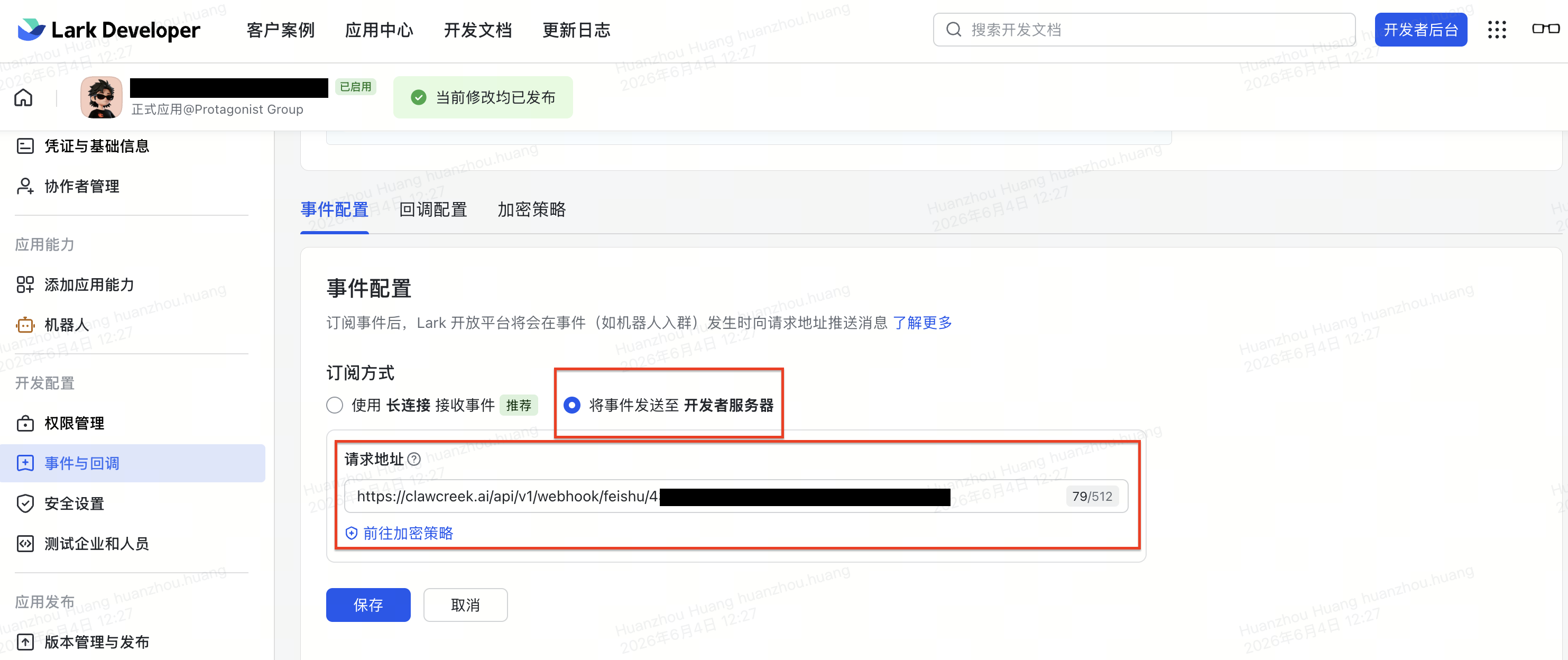
Task: Click the 机器人 robot icon
Action: (25, 325)
